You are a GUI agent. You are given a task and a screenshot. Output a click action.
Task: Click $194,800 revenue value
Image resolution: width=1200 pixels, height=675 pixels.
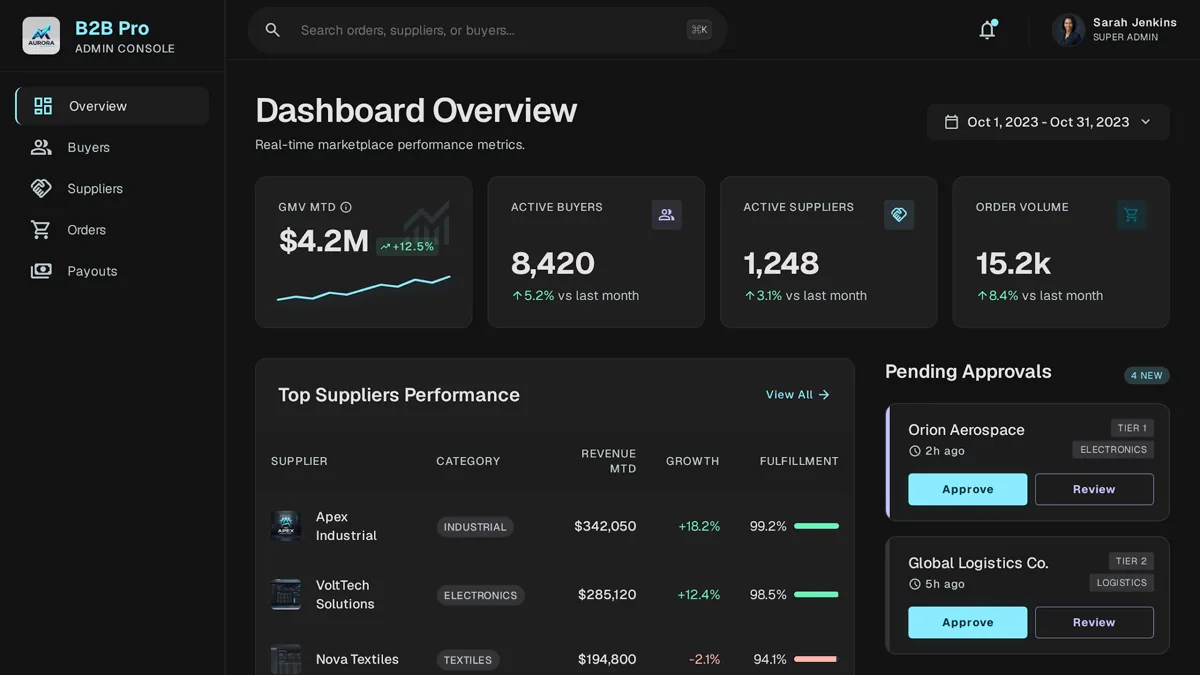pos(607,659)
